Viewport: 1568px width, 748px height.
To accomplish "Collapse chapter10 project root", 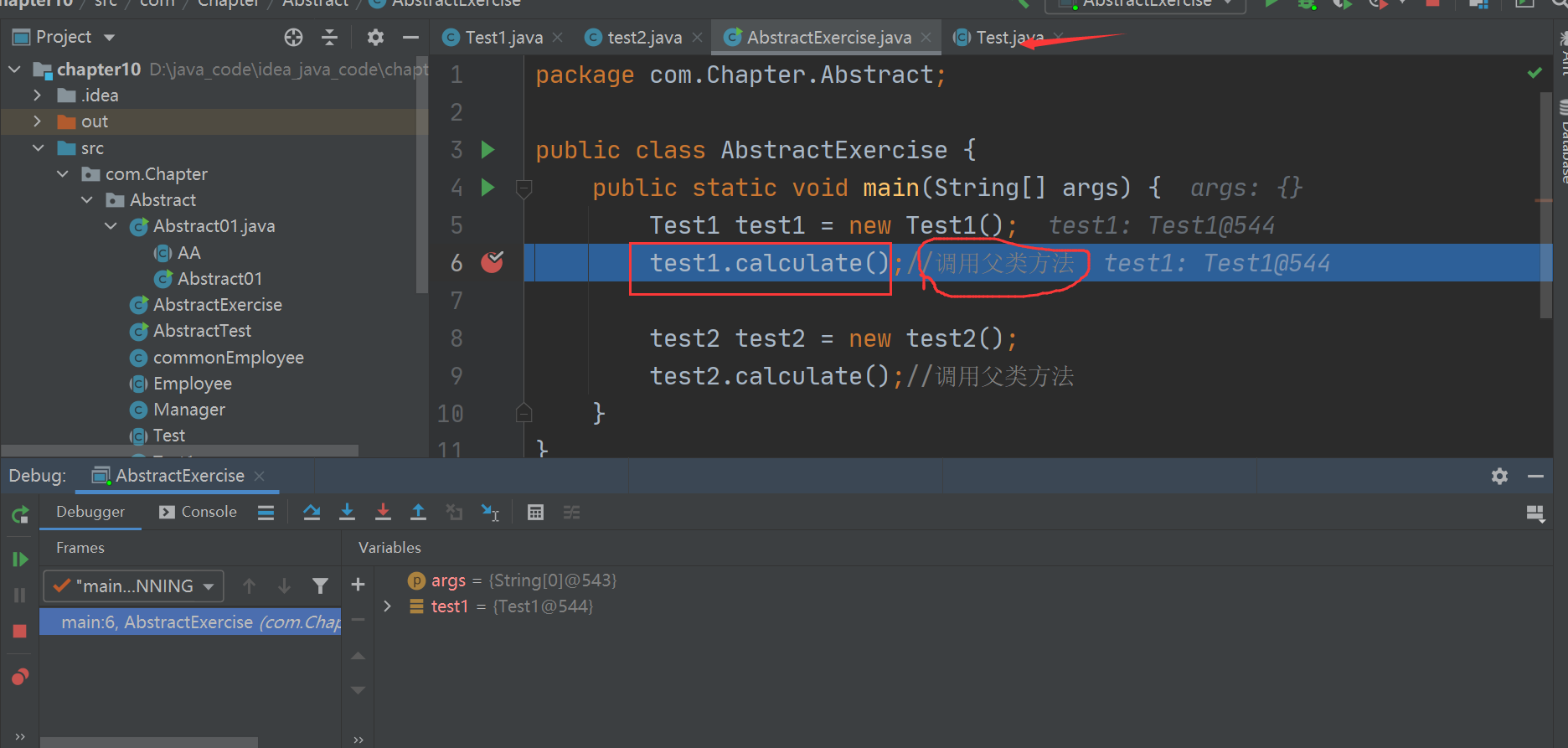I will 14,70.
